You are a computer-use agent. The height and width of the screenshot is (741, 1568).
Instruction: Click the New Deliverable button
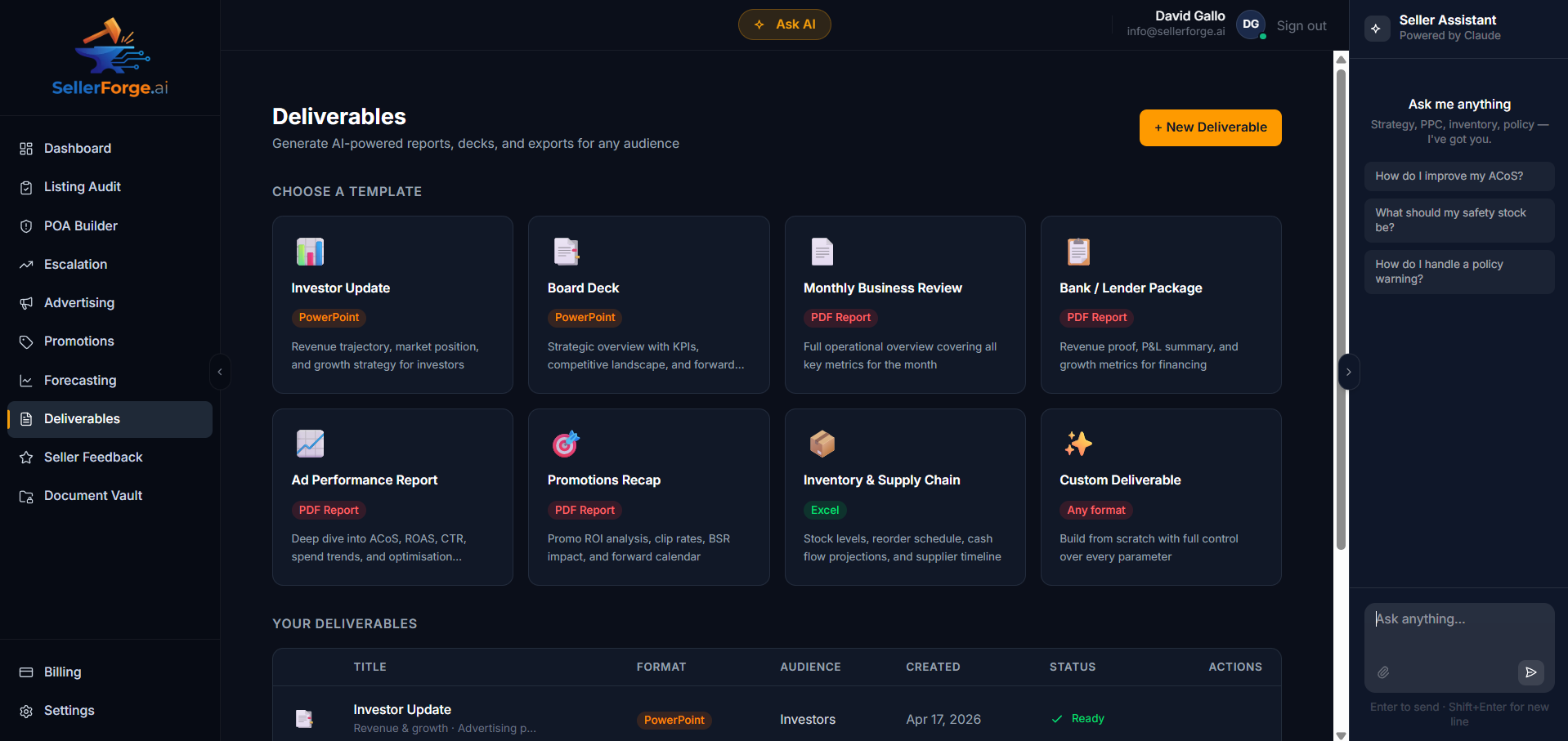1210,127
